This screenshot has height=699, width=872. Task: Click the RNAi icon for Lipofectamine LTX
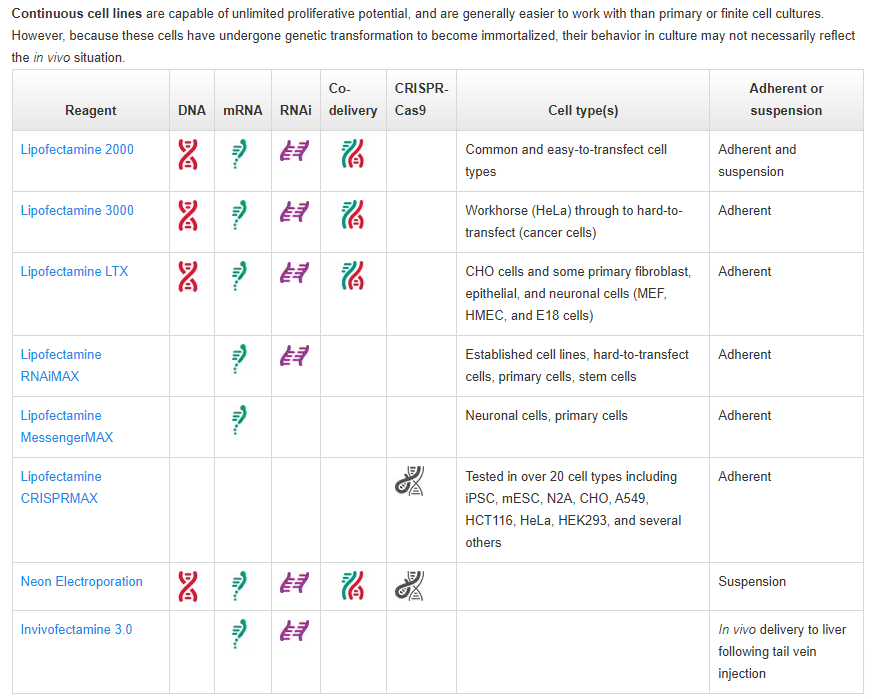coord(294,273)
